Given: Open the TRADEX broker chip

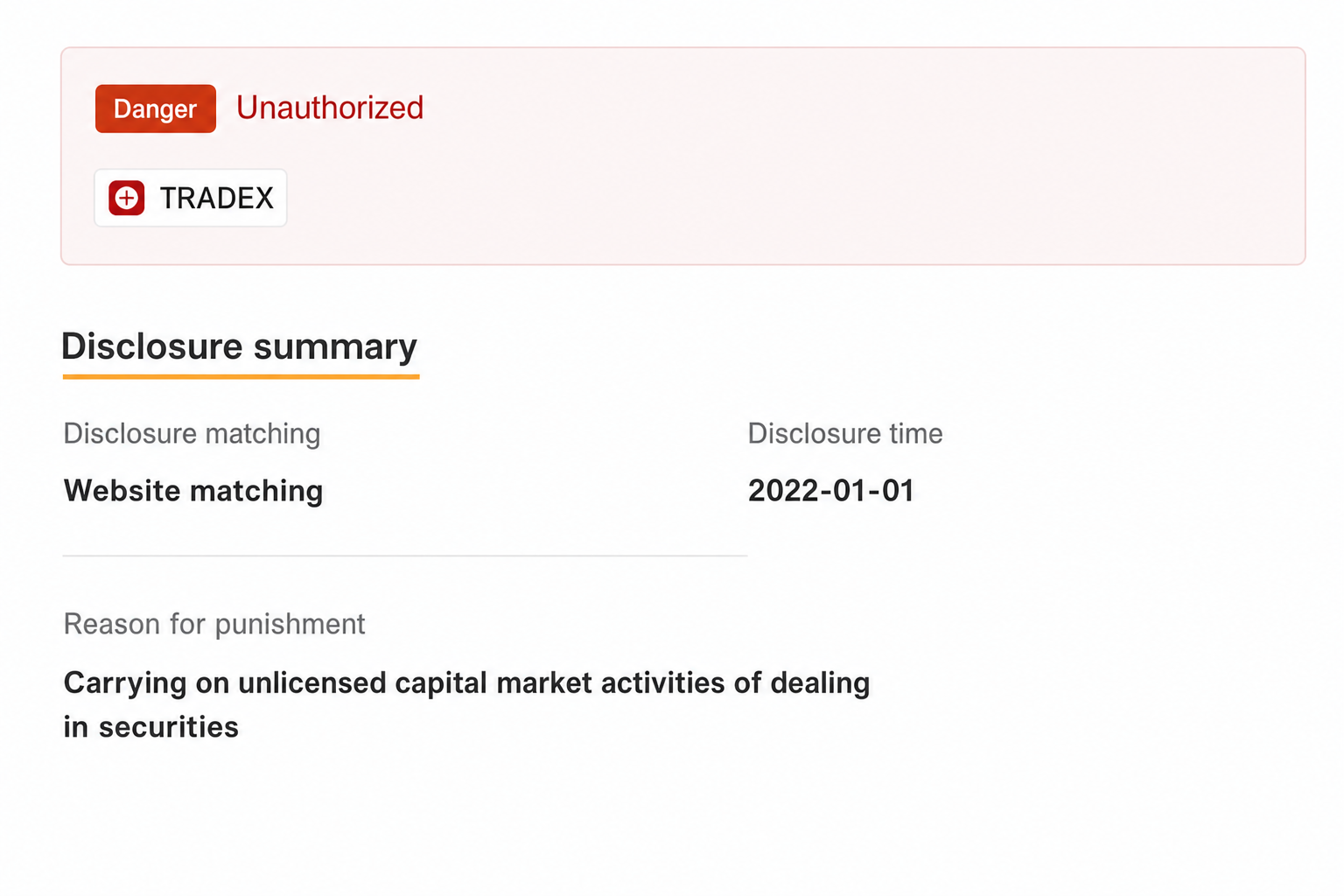Looking at the screenshot, I should coord(191,198).
